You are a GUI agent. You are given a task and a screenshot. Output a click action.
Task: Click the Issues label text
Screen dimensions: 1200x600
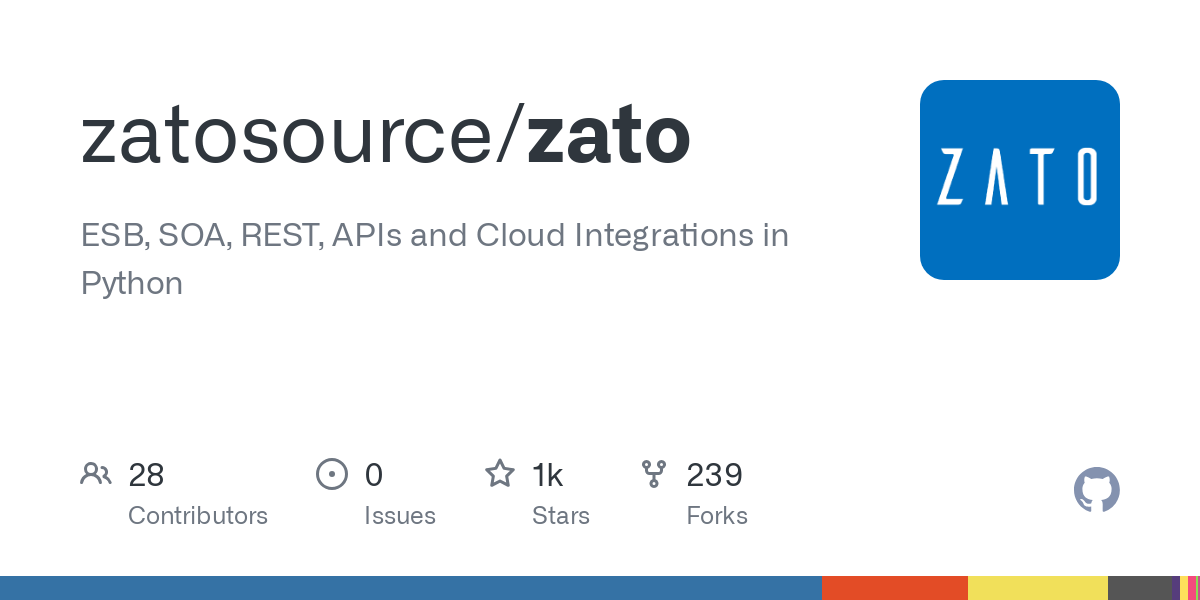[x=400, y=516]
